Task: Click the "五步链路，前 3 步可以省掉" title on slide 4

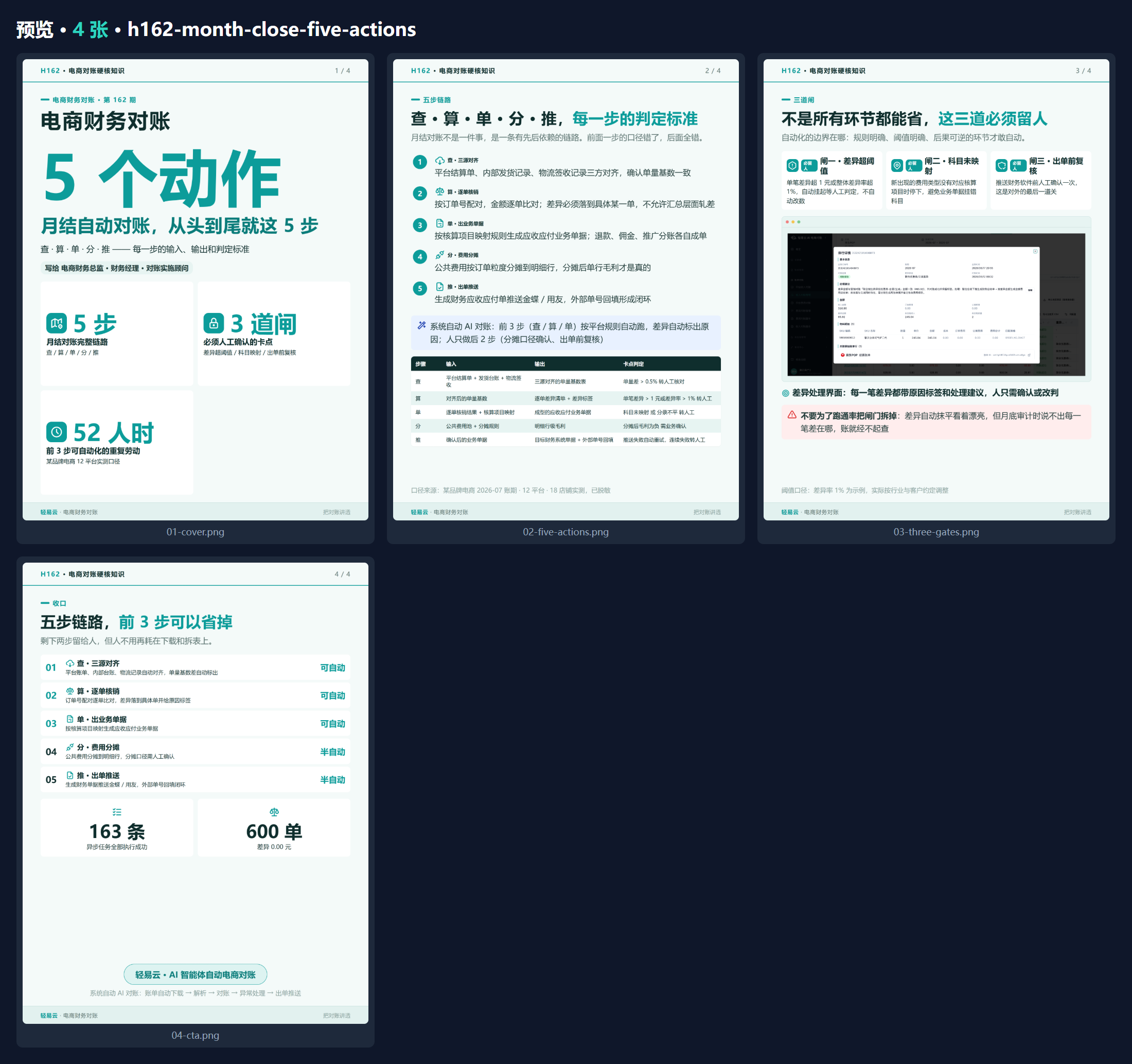Action: click(137, 622)
